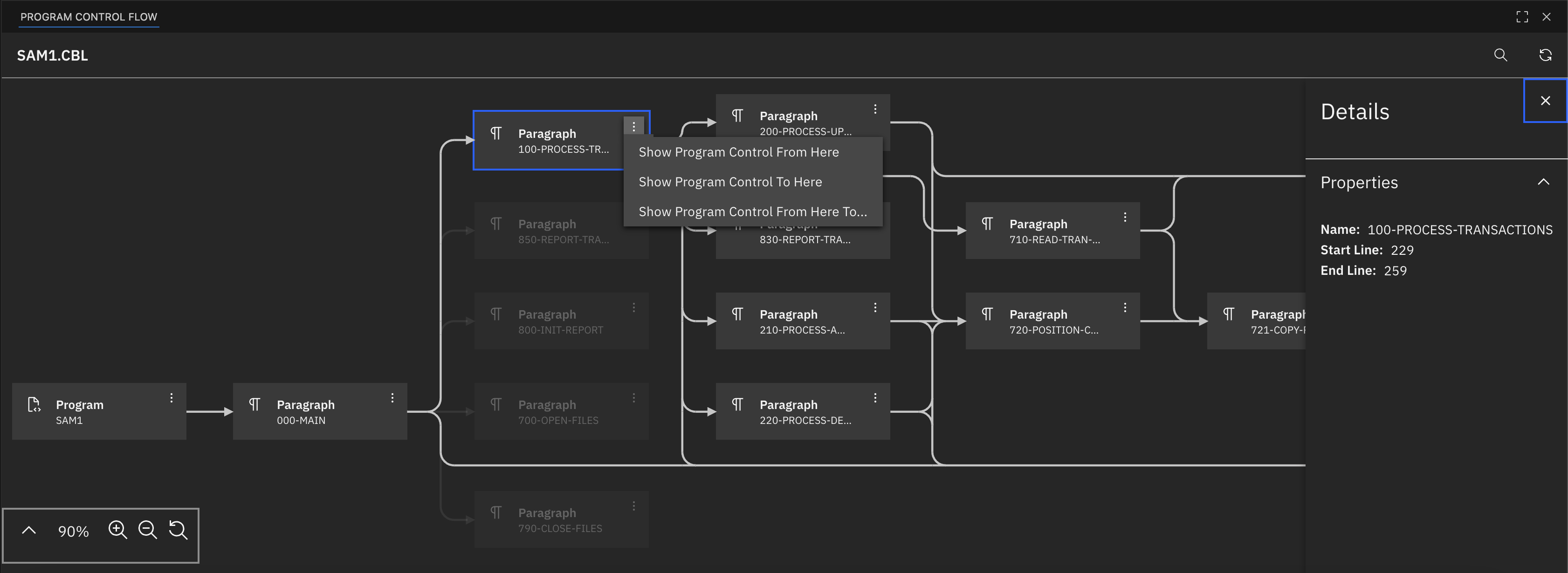Choose Show Program Control To Here option
This screenshot has height=573, width=1568.
click(730, 181)
